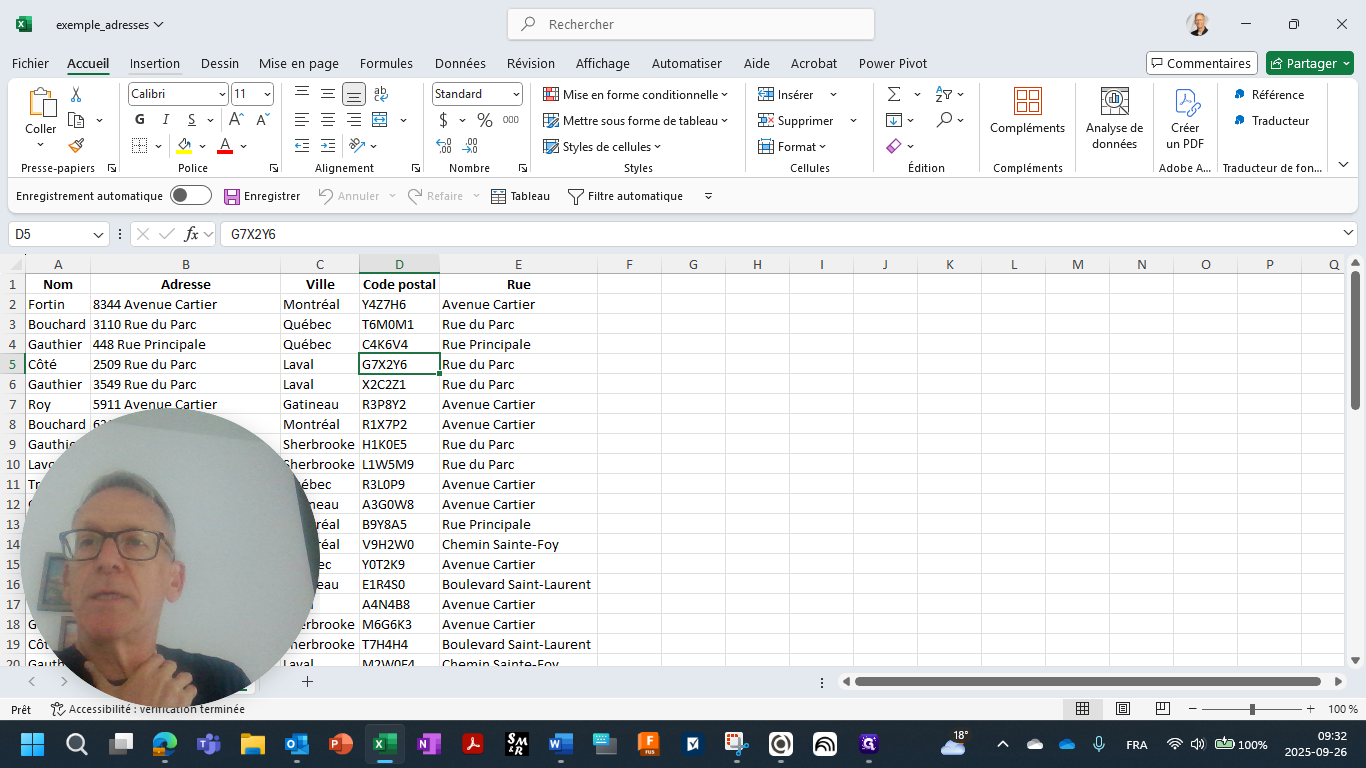Screen dimensions: 1366x768
Task: Switch to the Données tab
Action: pyautogui.click(x=460, y=63)
